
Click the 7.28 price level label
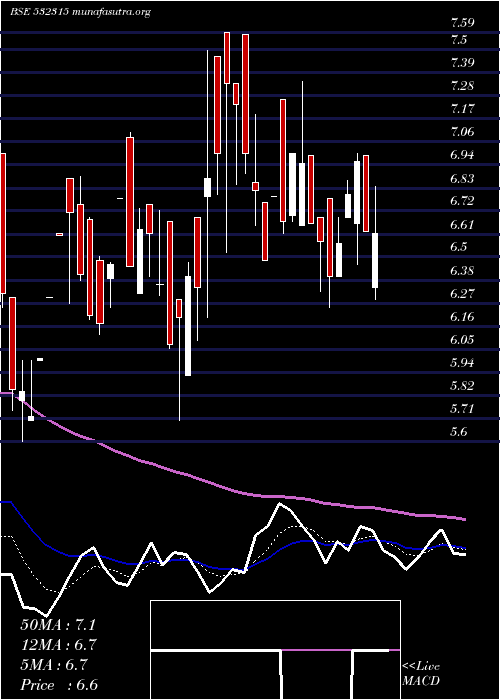coord(462,86)
